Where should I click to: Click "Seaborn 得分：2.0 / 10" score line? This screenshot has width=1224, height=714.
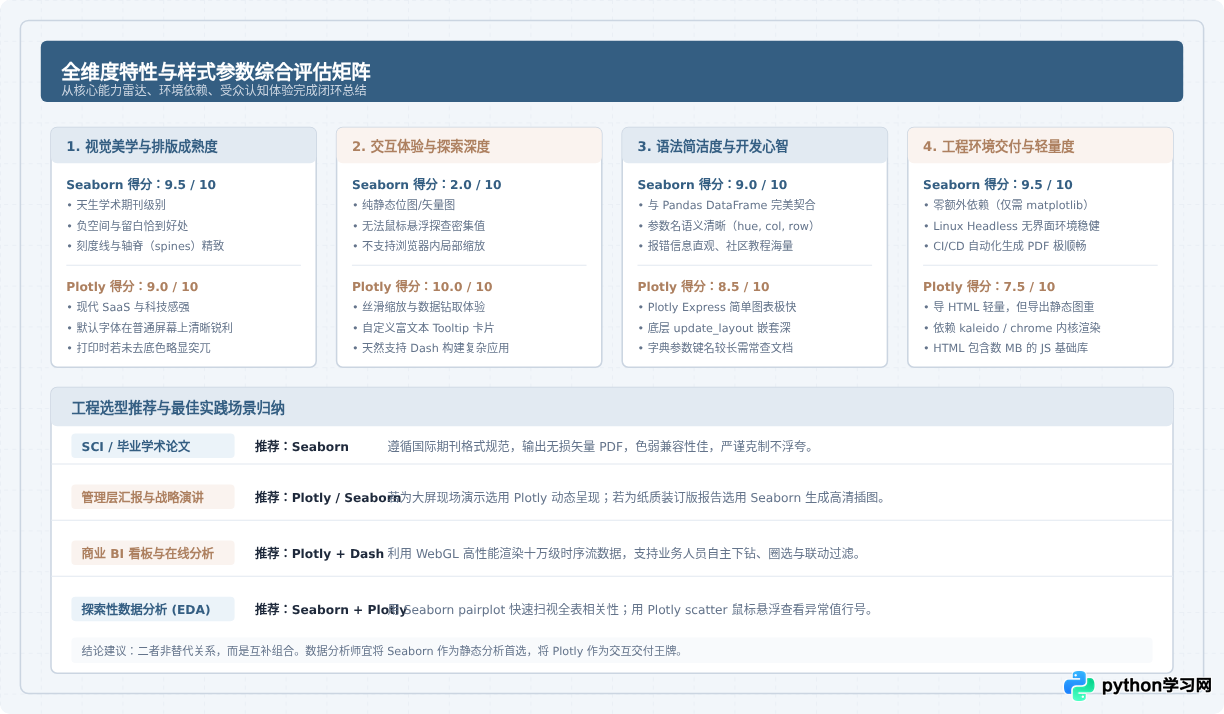[x=427, y=185]
